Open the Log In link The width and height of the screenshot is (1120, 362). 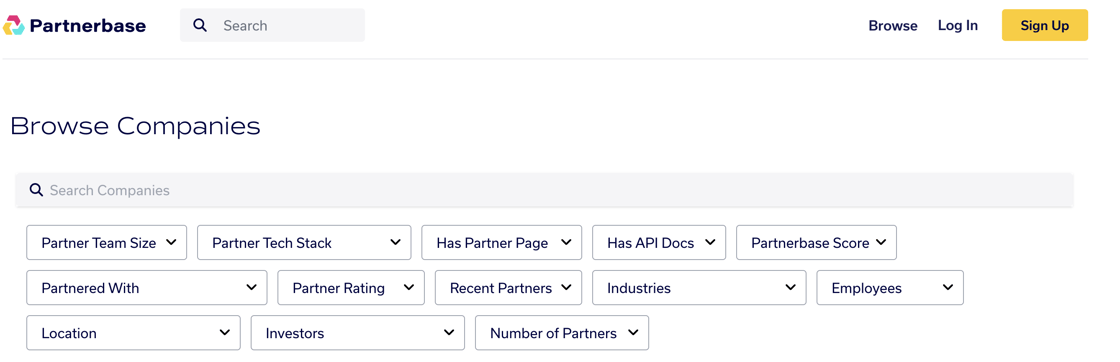coord(958,26)
